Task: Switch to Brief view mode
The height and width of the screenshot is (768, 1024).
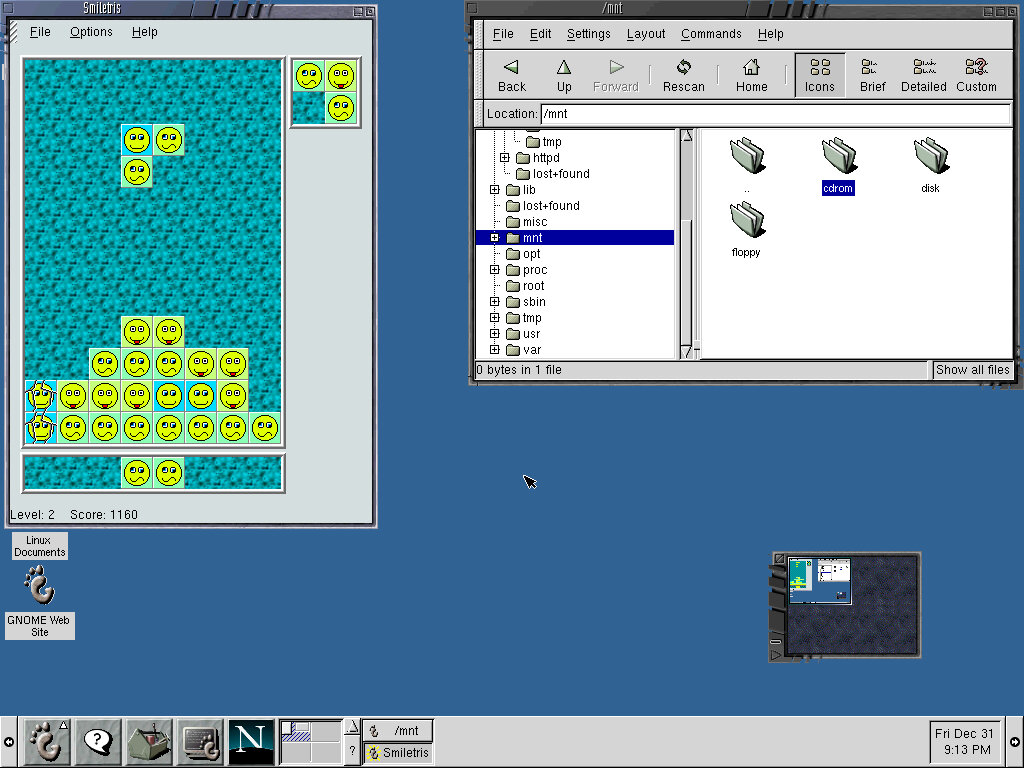Action: tap(872, 75)
